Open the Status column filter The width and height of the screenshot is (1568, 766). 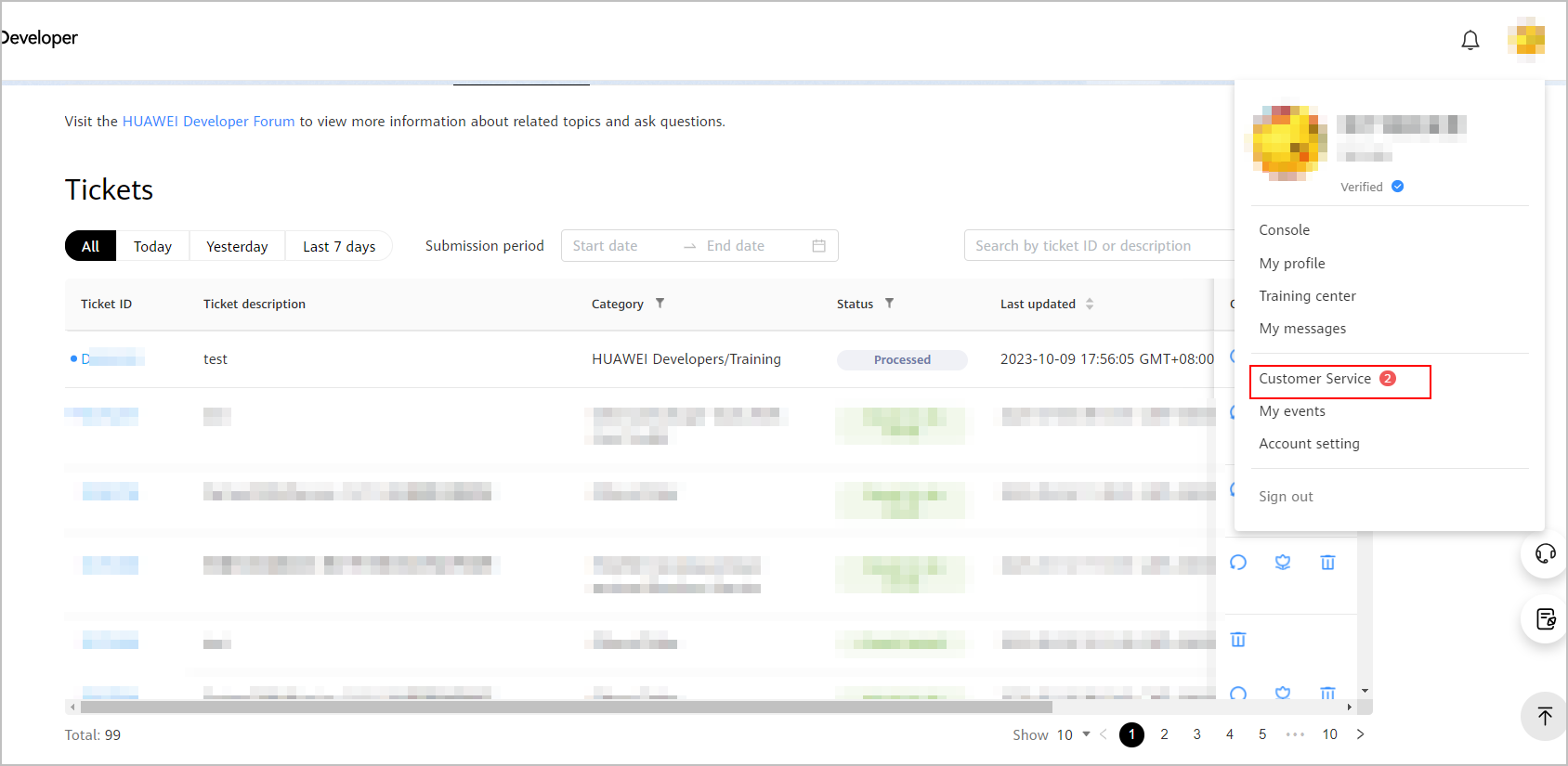889,304
